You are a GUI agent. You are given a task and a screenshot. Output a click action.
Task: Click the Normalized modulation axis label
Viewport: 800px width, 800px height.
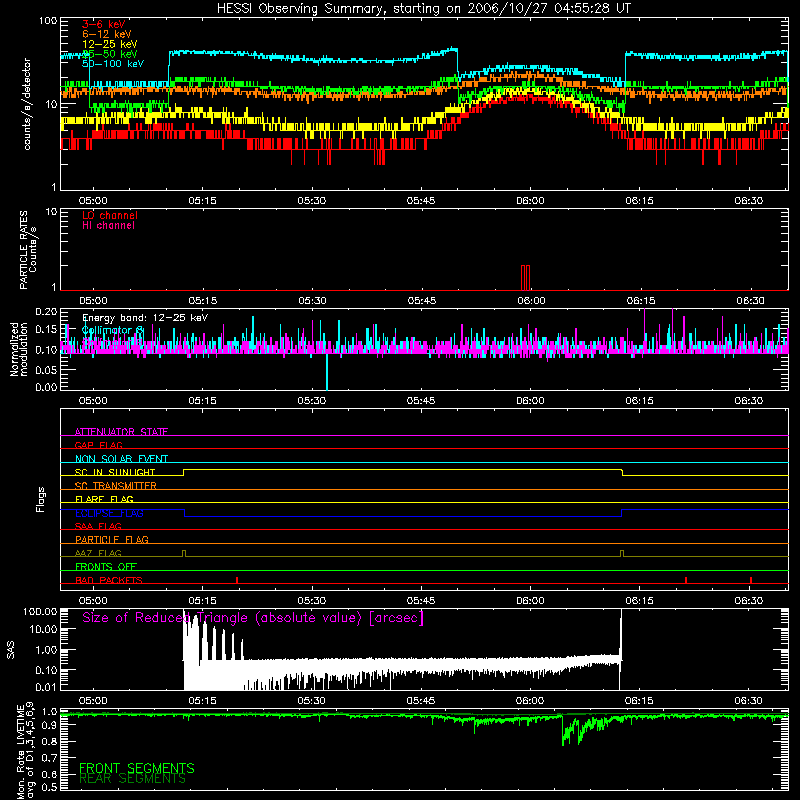pos(19,349)
